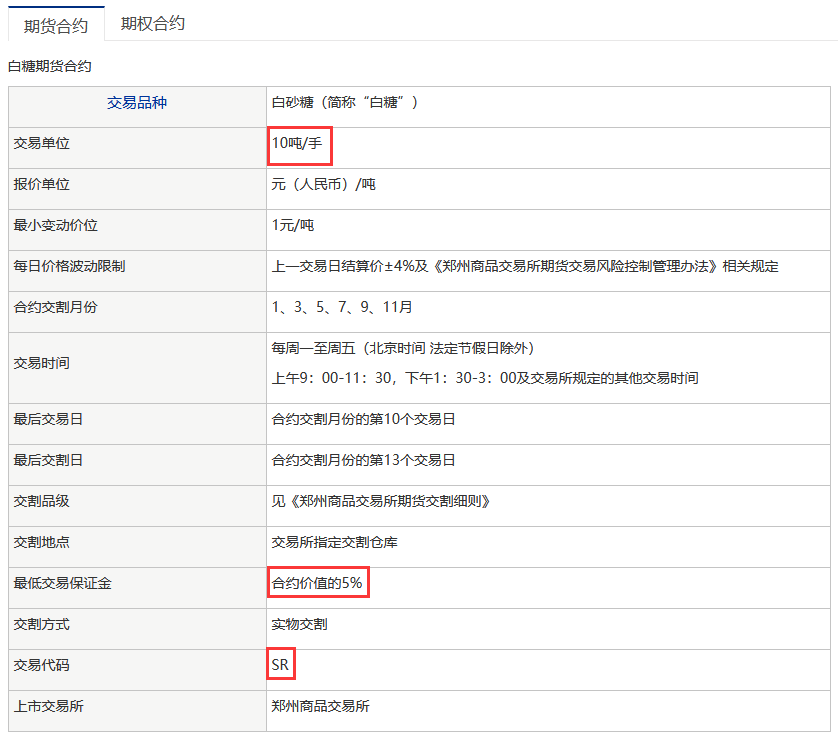This screenshot has height=737, width=838.
Task: Select the 实物交割 delivery method value
Action: coord(299,624)
